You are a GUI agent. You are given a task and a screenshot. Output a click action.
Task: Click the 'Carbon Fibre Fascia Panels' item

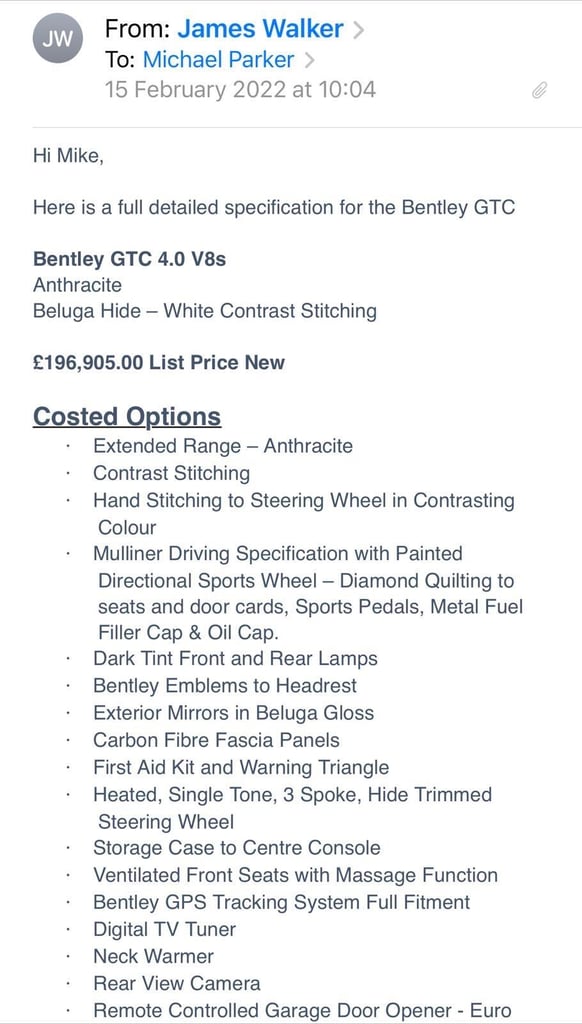tap(216, 740)
